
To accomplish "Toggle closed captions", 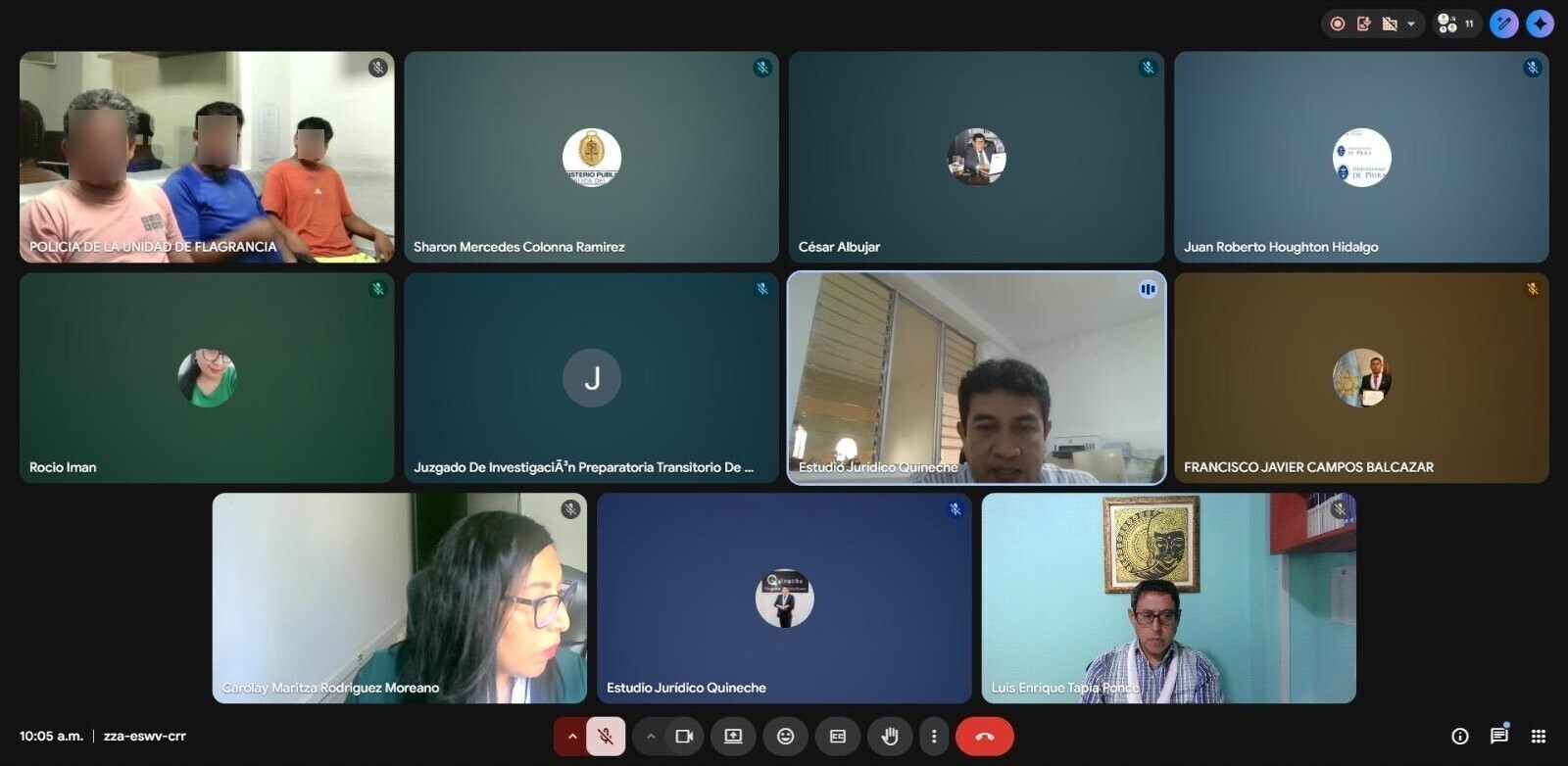I will pyautogui.click(x=838, y=737).
